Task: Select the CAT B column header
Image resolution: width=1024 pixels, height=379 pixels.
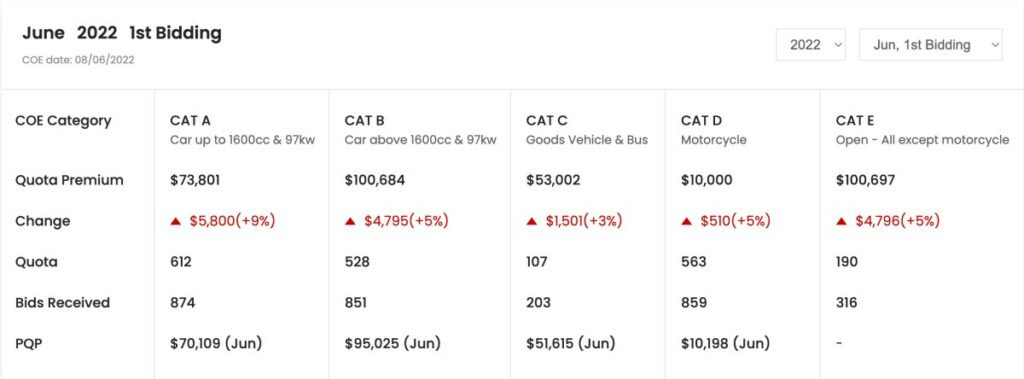Action: (421, 129)
